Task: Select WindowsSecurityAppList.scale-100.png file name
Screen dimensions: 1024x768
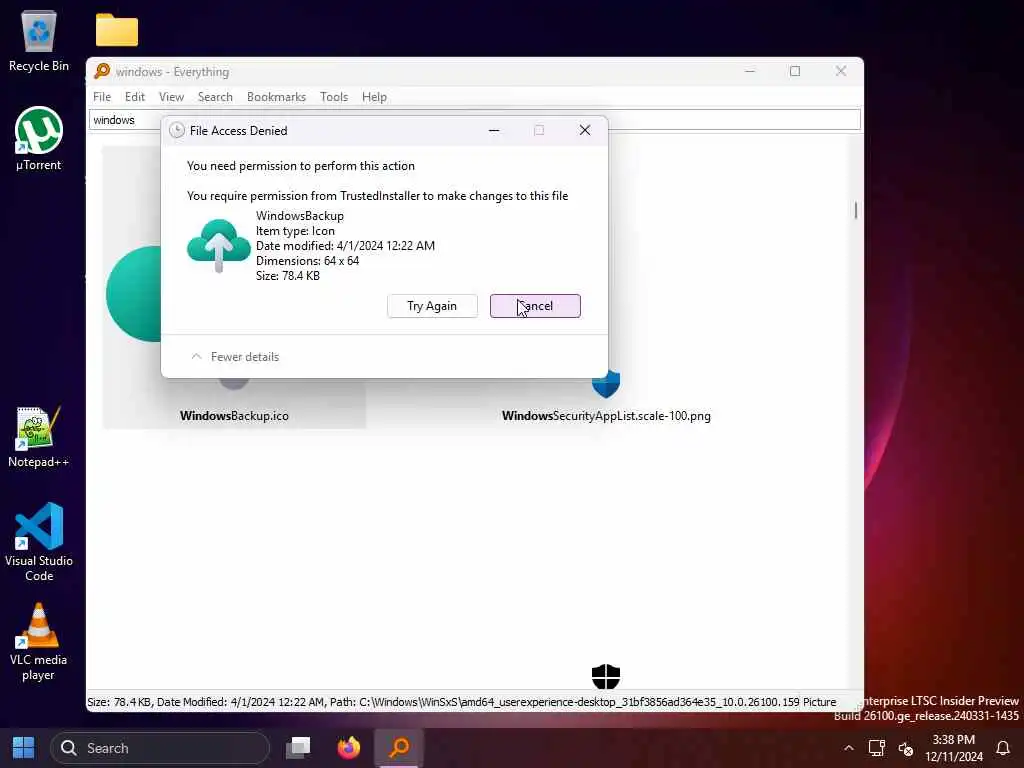Action: (x=606, y=416)
